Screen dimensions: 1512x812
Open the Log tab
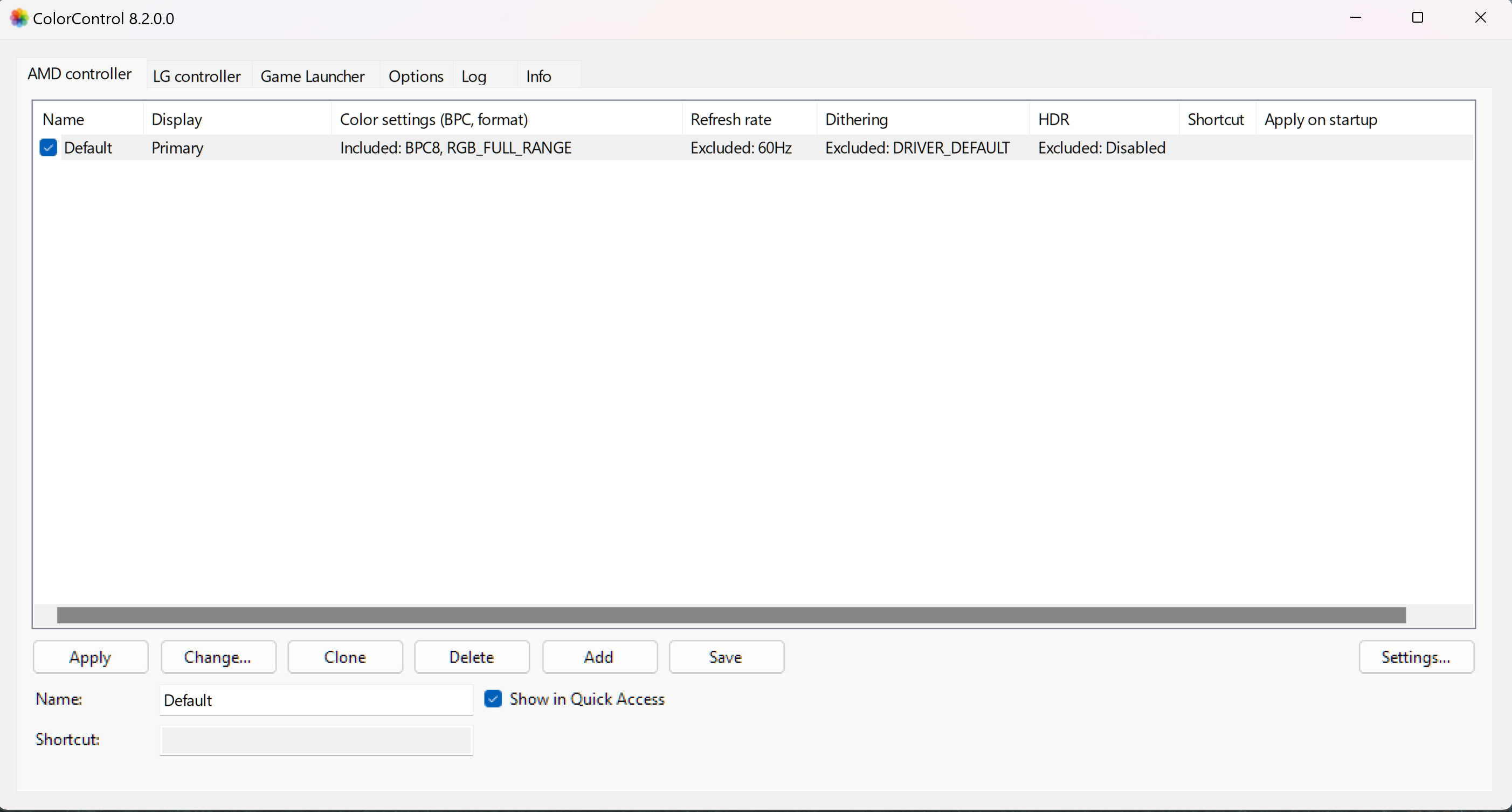(474, 75)
